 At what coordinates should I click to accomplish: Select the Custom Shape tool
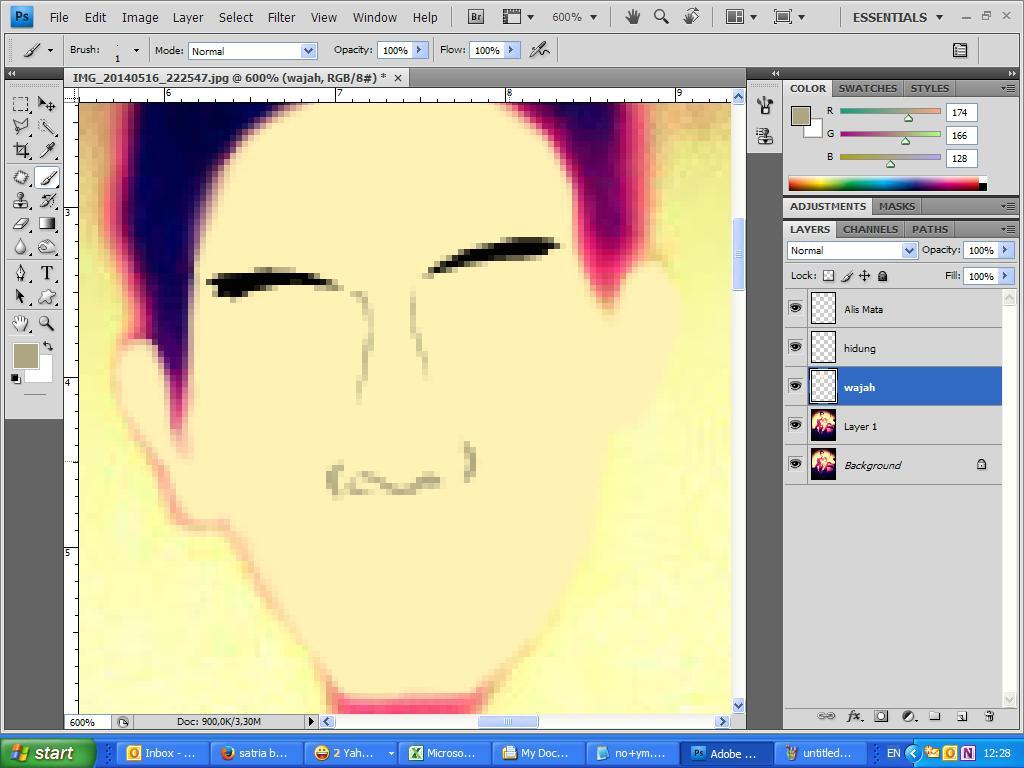pyautogui.click(x=46, y=296)
